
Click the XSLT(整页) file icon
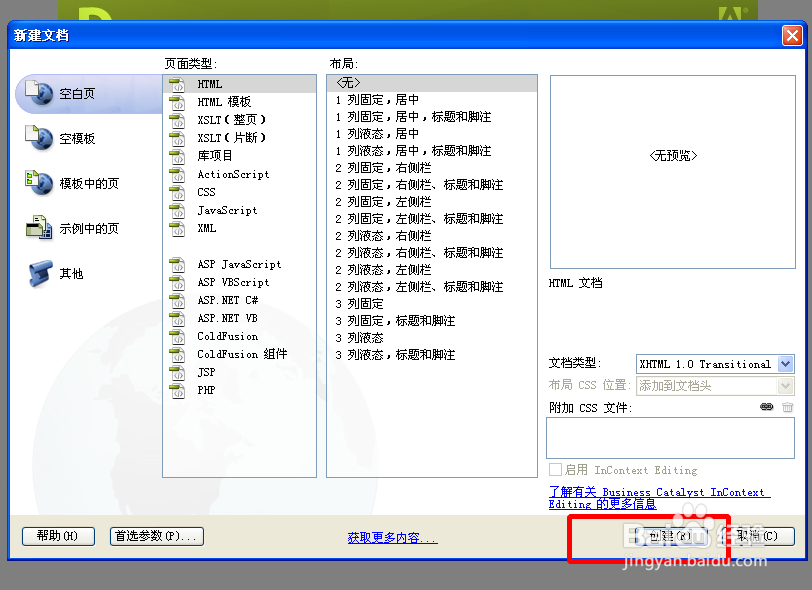(x=177, y=120)
